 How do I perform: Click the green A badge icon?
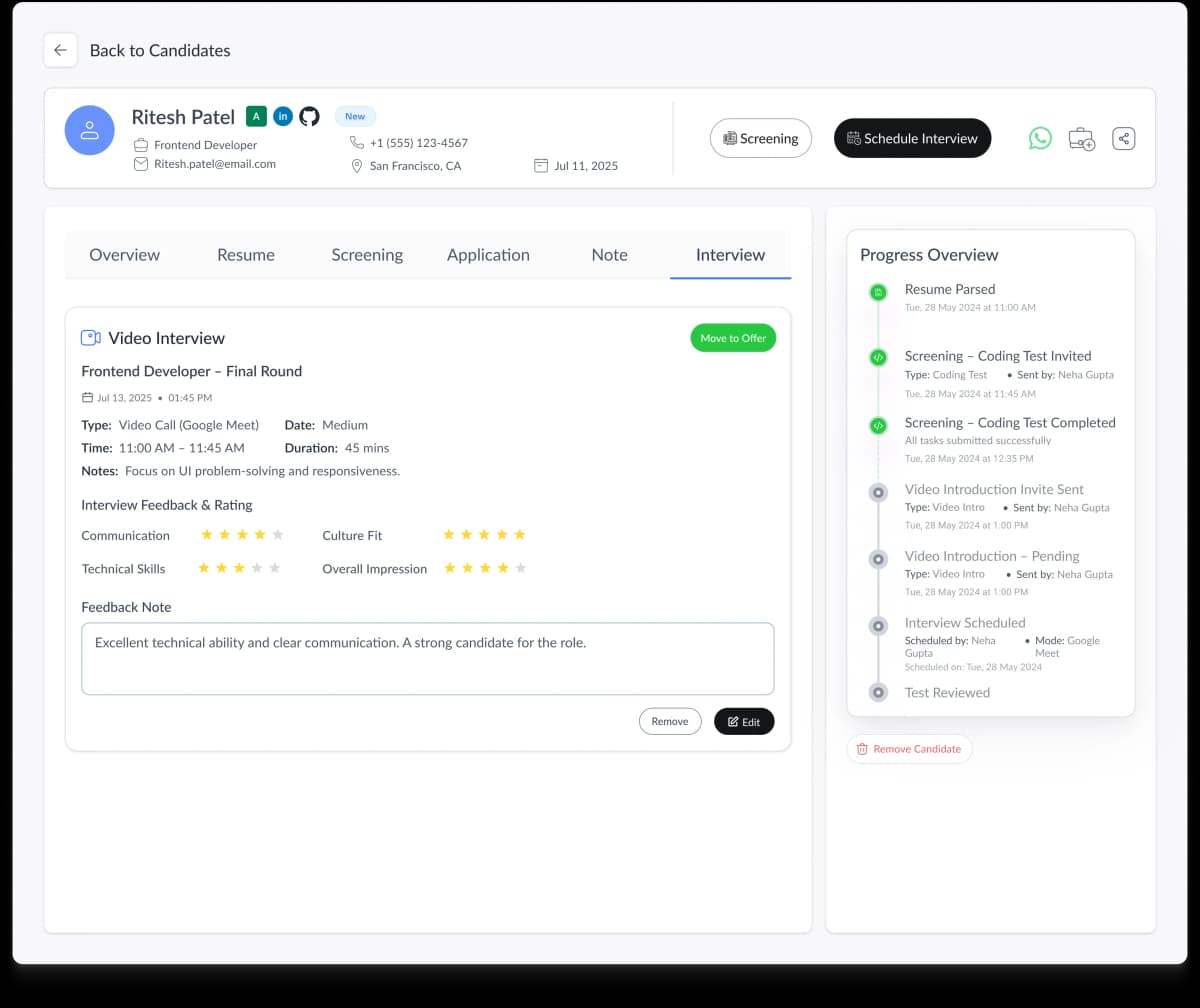click(x=256, y=116)
